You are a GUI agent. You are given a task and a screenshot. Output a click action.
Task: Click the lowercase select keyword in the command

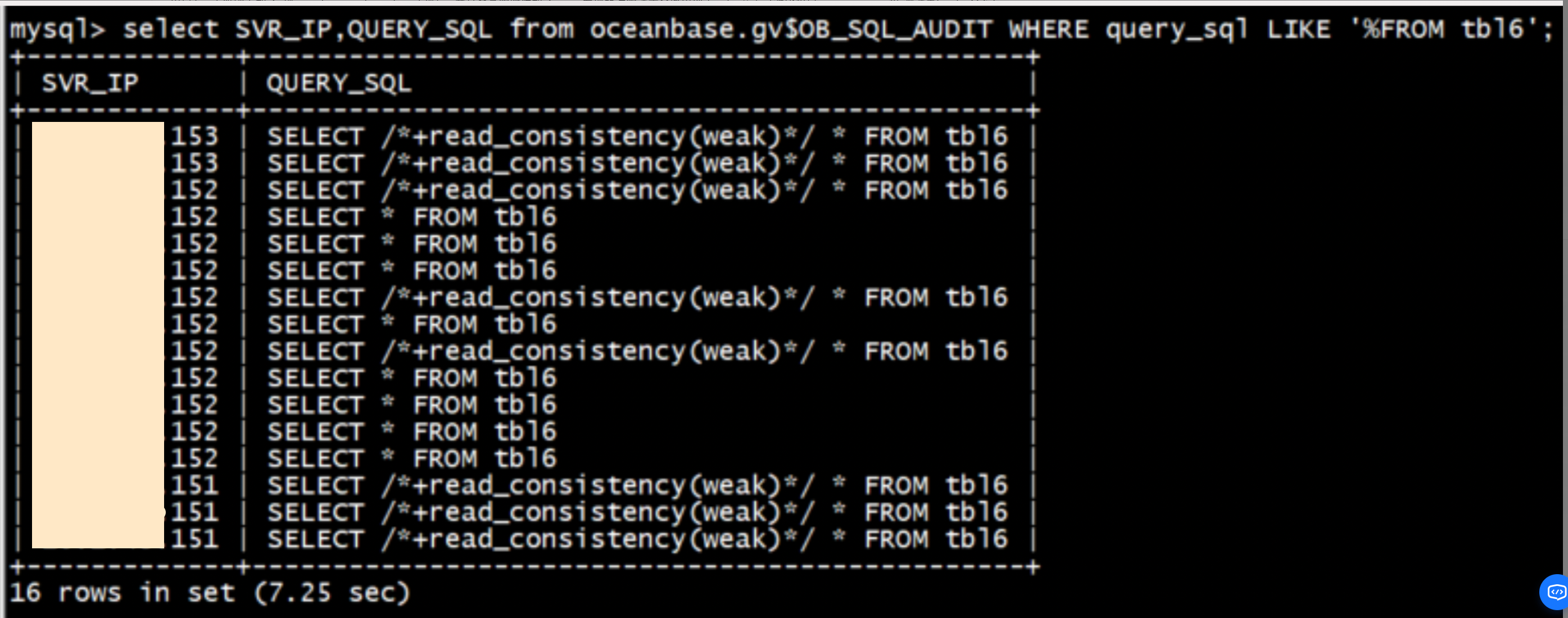pyautogui.click(x=170, y=29)
